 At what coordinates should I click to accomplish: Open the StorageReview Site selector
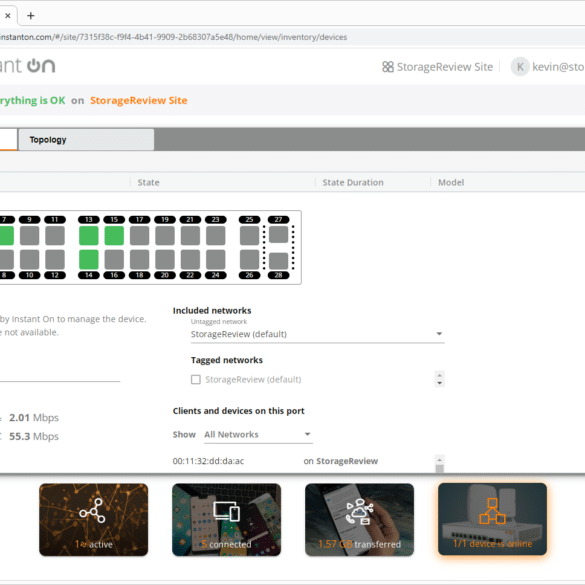(444, 67)
